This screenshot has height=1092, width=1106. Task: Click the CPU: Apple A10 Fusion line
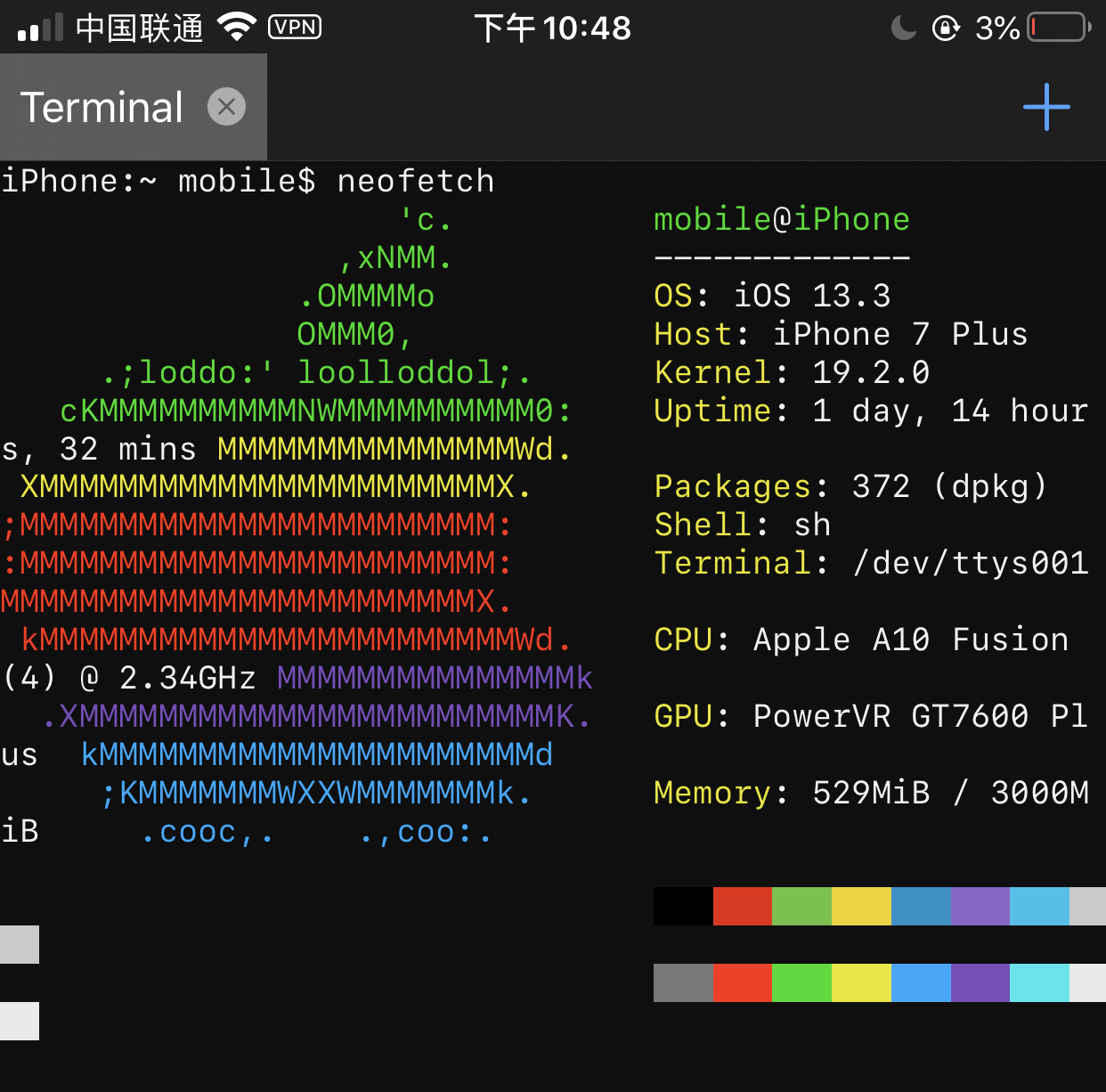861,640
